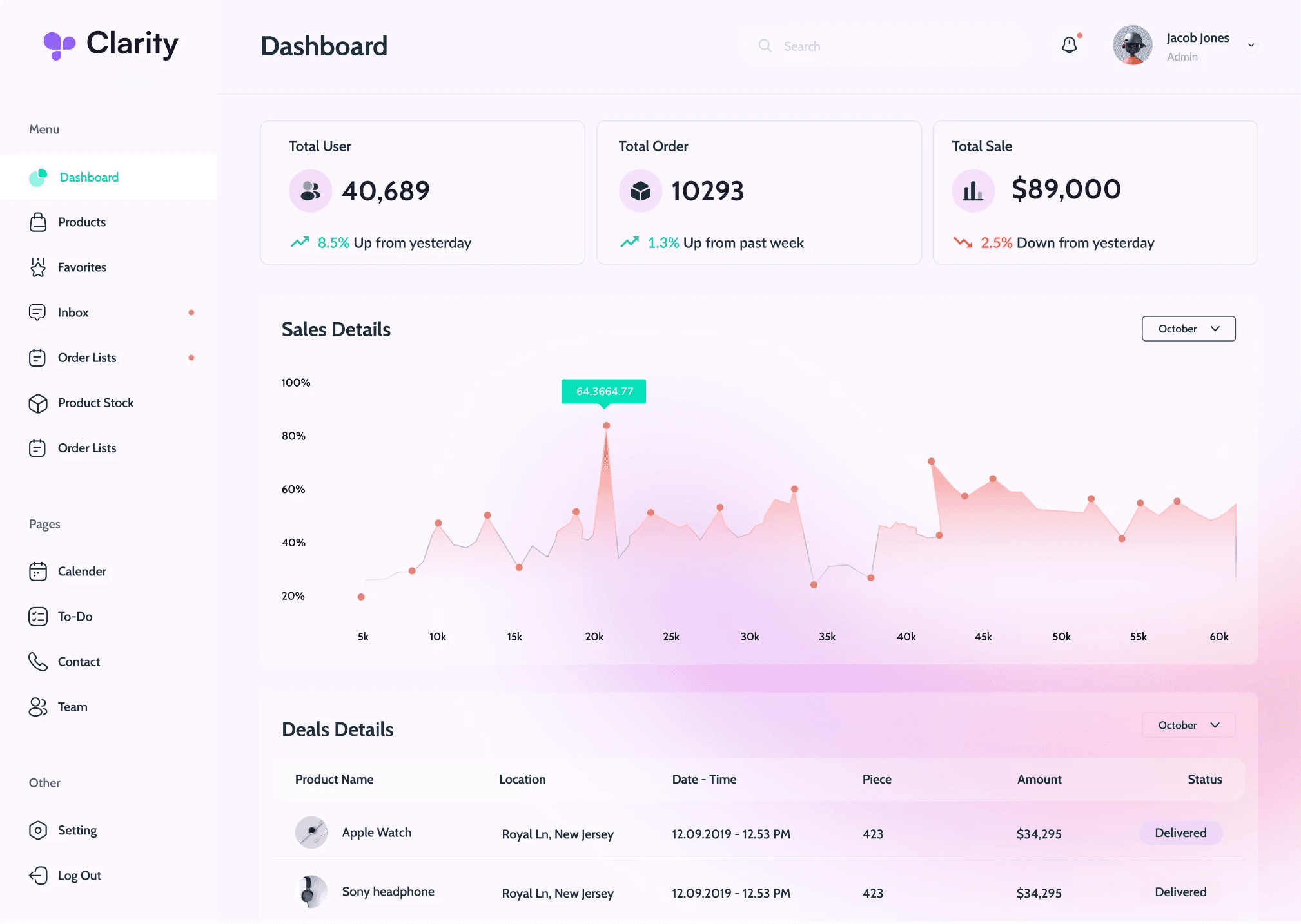1301x924 pixels.
Task: Click the Contact phone icon
Action: (x=38, y=662)
